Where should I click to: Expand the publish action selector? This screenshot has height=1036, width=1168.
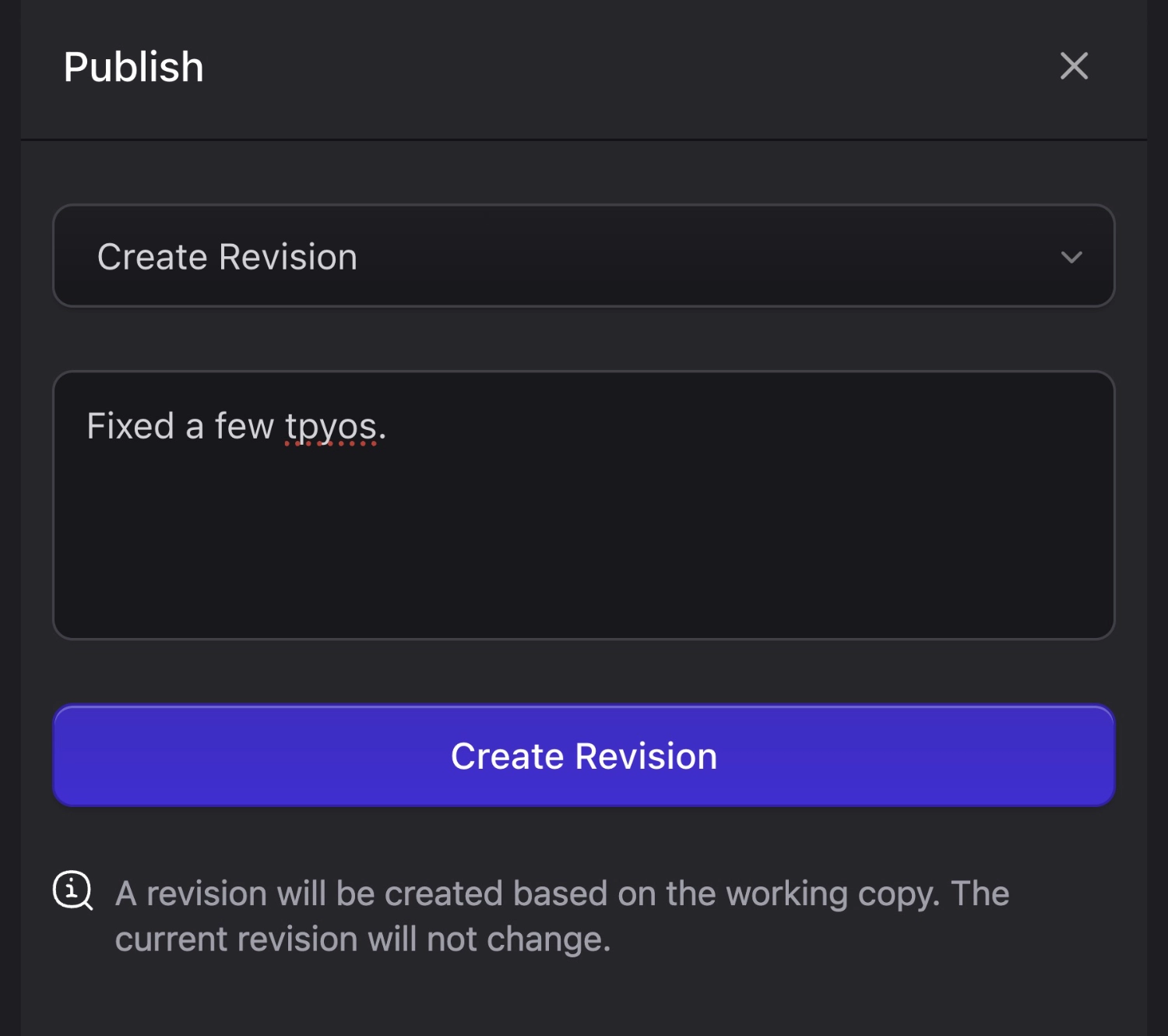(583, 256)
